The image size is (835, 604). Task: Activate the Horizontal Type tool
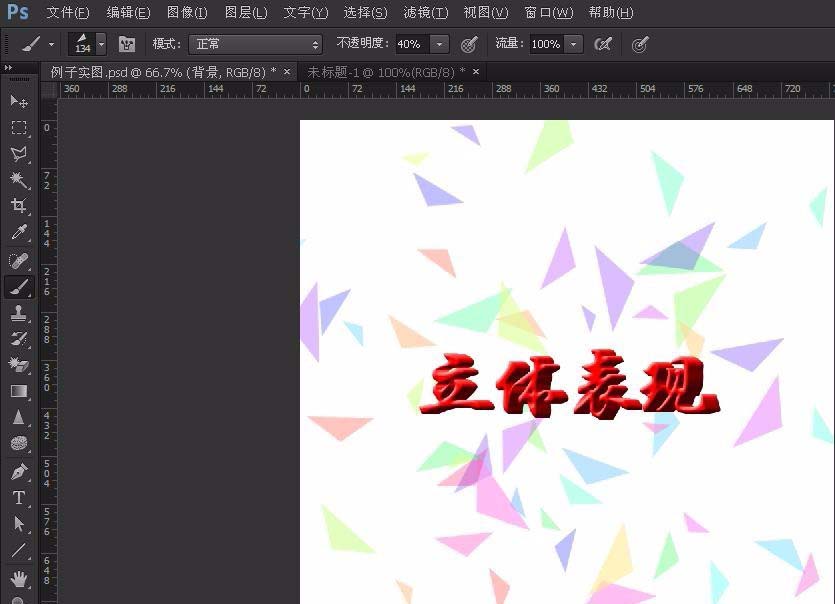click(17, 497)
